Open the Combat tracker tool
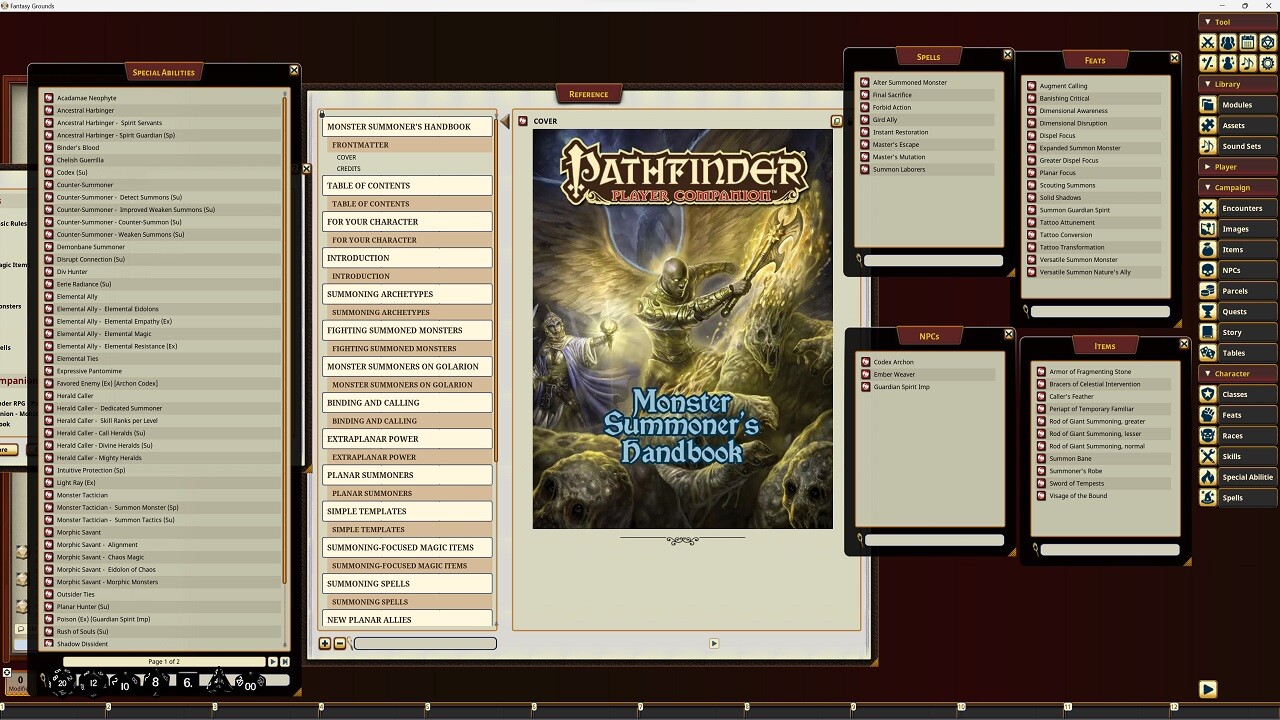 [1208, 42]
